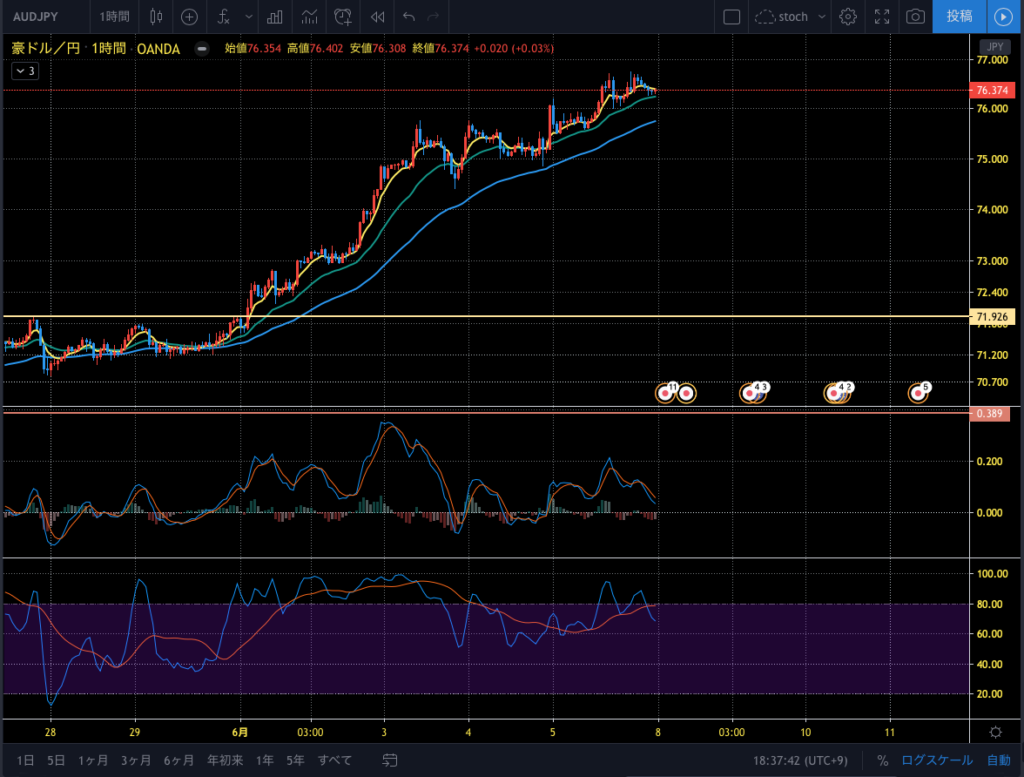Open axis settings gear at bottom right
Screen dimensions: 1024x777
[995, 732]
